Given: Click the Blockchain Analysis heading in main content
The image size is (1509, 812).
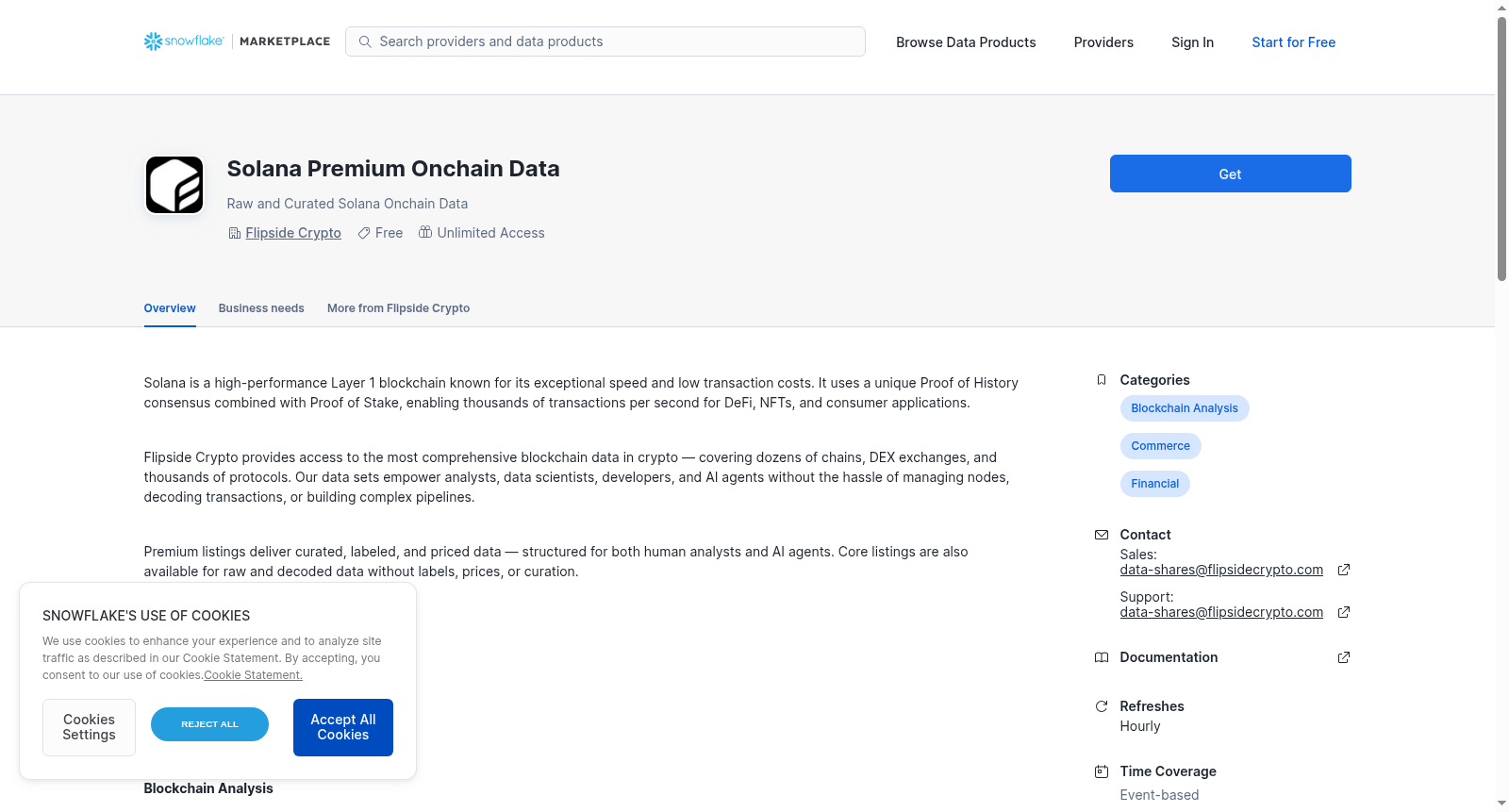Looking at the screenshot, I should (208, 788).
